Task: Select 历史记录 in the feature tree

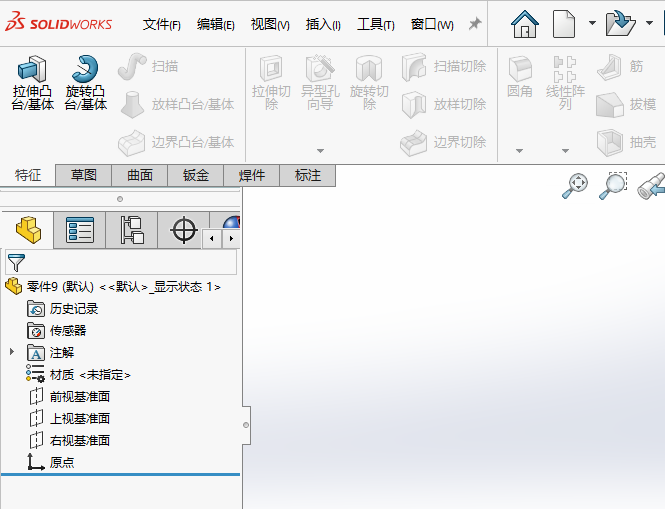Action: [63, 309]
